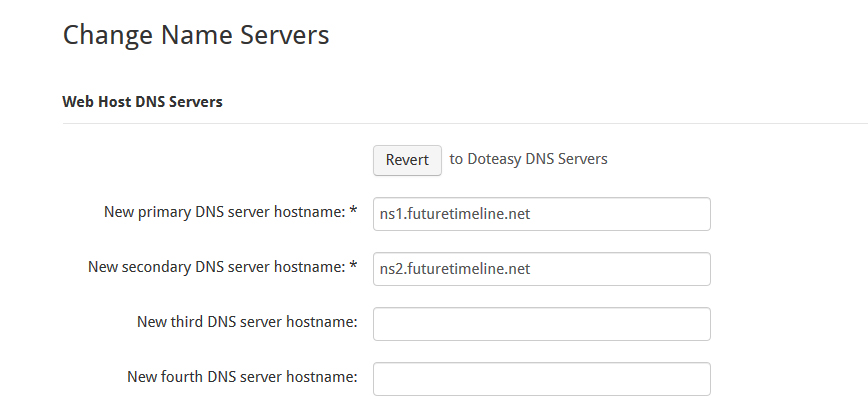The width and height of the screenshot is (868, 416).
Task: Place cursor right after ns1.futuretimeline.net text
Action: click(531, 214)
